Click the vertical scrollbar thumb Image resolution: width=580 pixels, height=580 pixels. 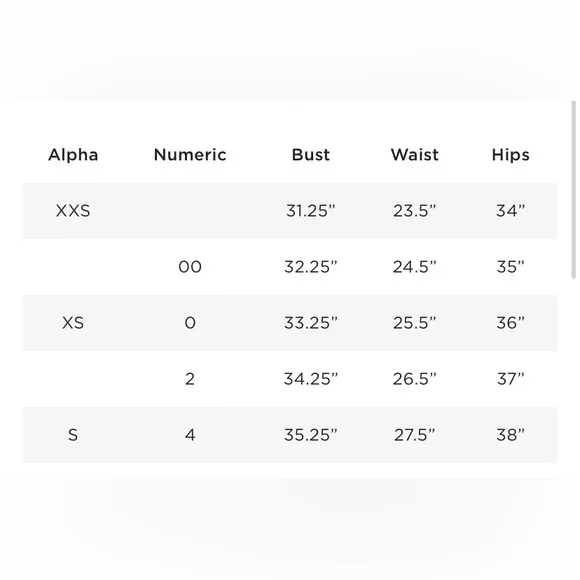point(574,189)
